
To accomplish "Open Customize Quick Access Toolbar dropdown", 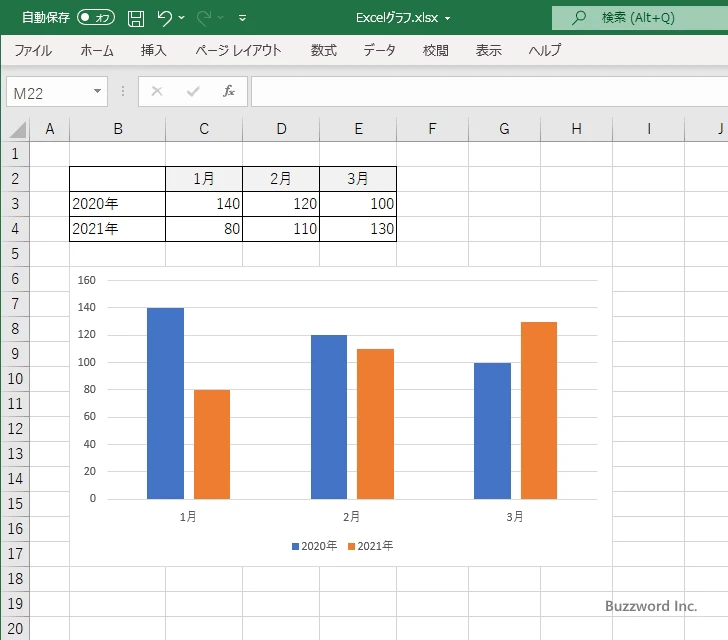I will click(x=242, y=19).
